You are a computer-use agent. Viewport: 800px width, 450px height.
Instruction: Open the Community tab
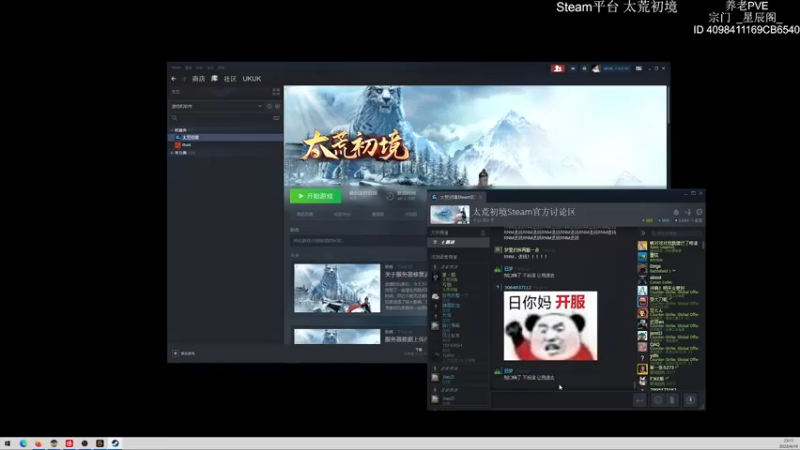coord(230,79)
